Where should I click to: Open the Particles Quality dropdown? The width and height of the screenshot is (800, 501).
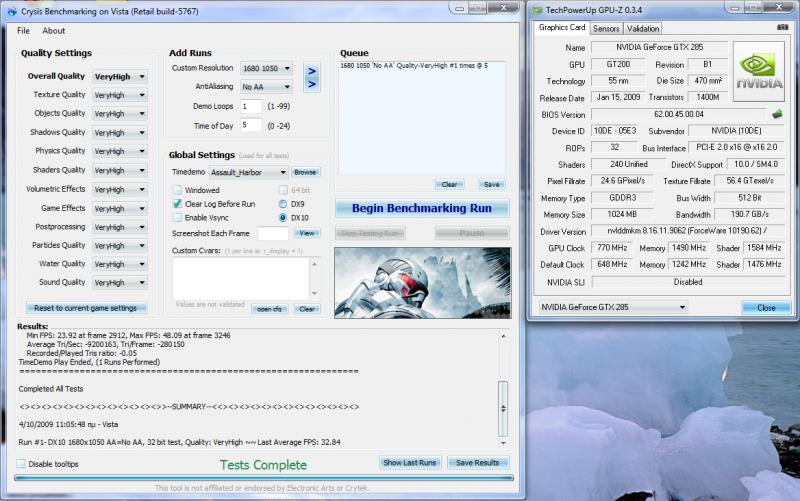click(x=120, y=245)
